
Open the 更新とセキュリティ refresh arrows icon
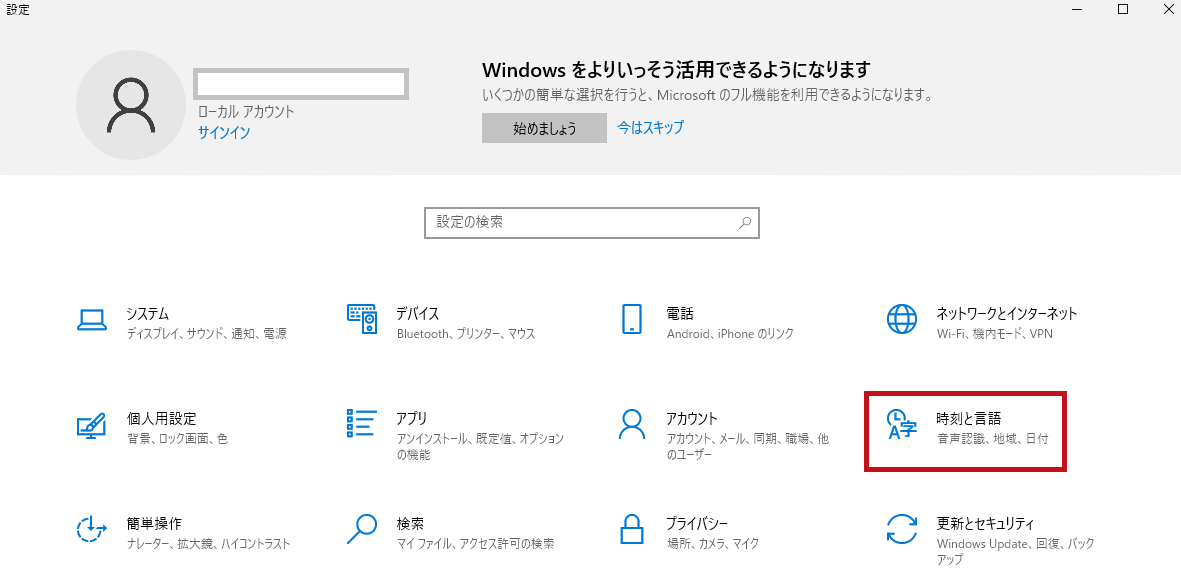pyautogui.click(x=902, y=529)
